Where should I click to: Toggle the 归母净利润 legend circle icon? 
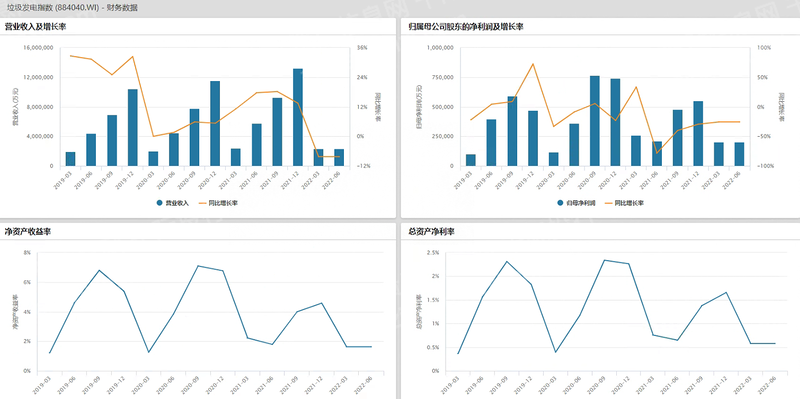(560, 203)
